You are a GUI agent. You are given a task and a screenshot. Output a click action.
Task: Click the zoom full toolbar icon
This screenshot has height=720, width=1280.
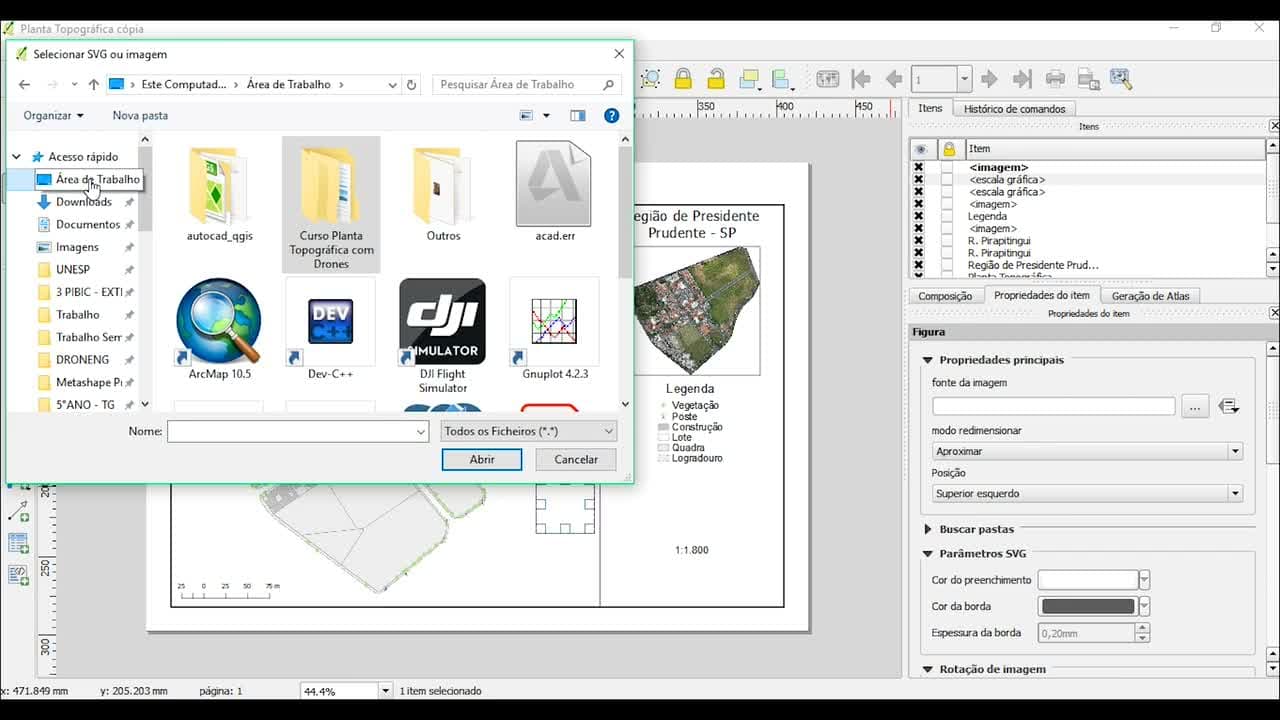pos(650,79)
